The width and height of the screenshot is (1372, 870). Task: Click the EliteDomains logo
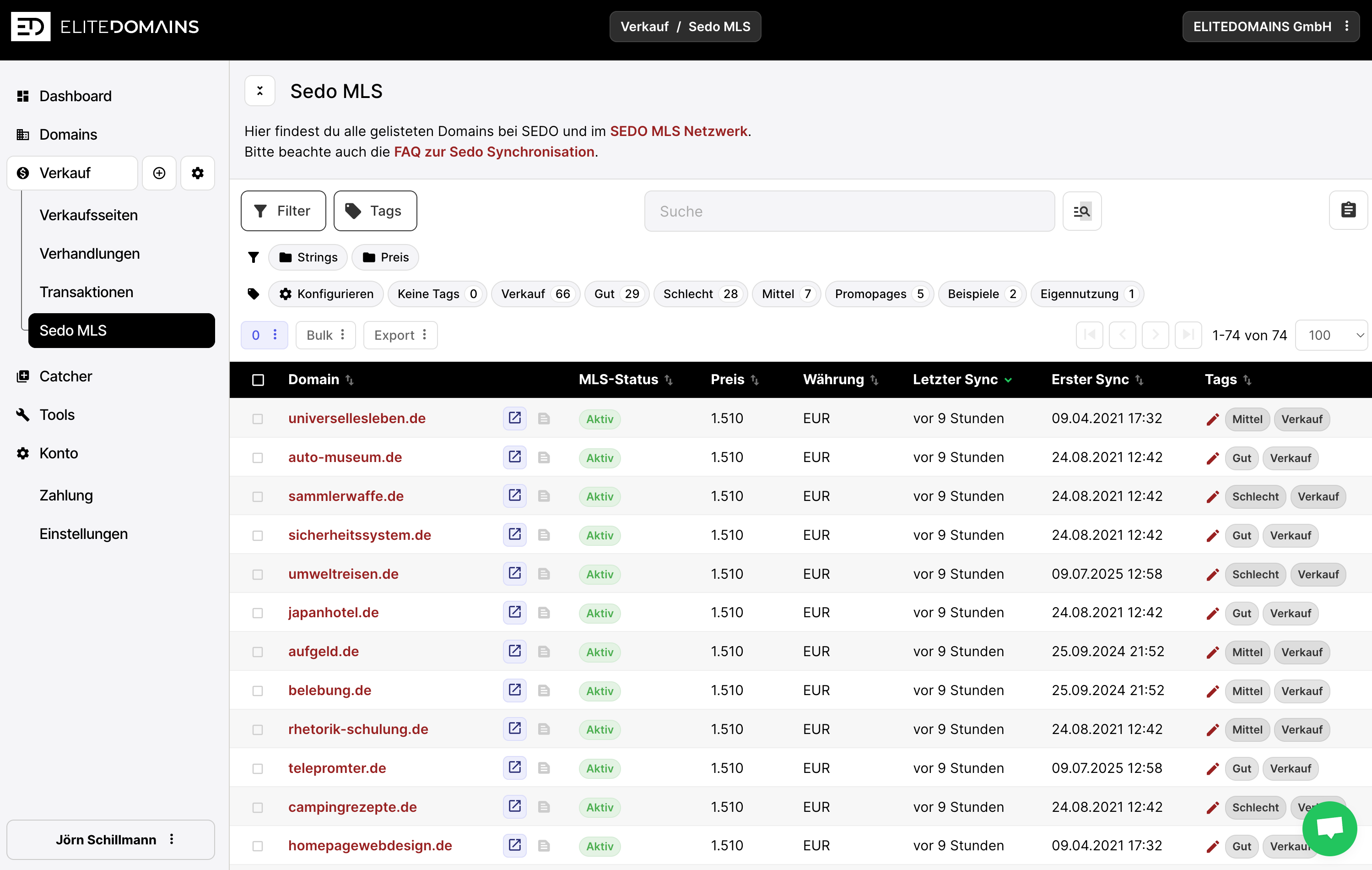tap(105, 26)
